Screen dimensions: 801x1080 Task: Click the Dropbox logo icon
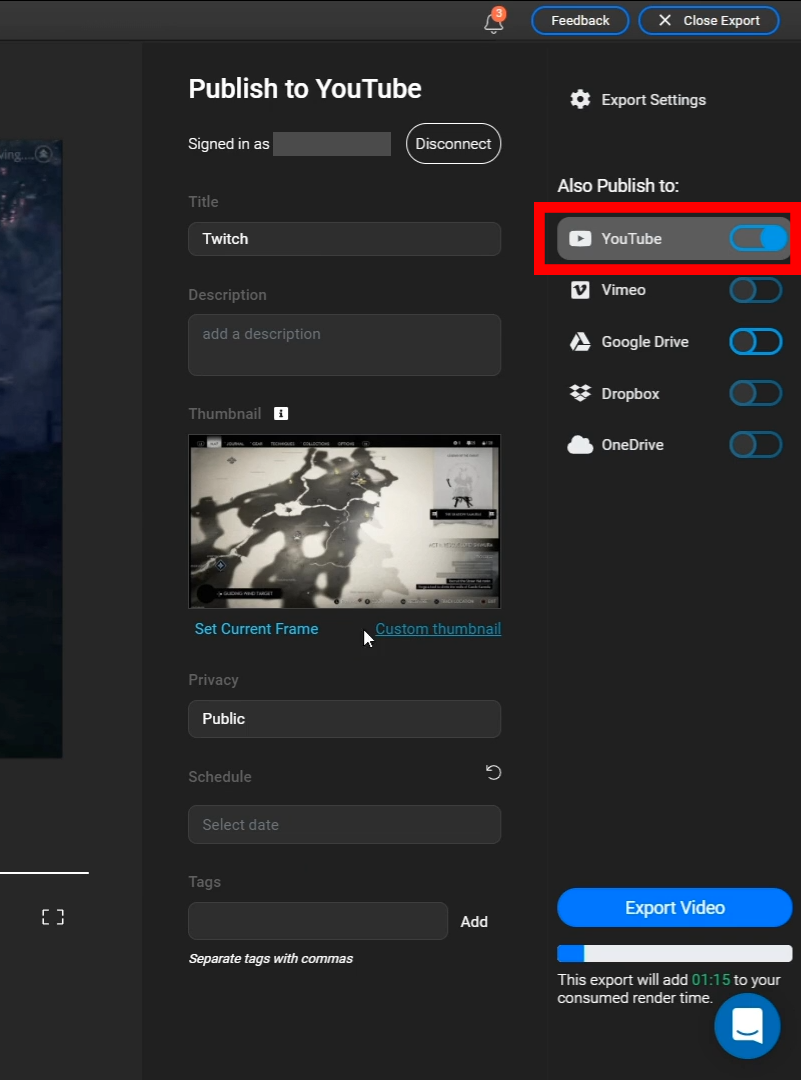580,393
